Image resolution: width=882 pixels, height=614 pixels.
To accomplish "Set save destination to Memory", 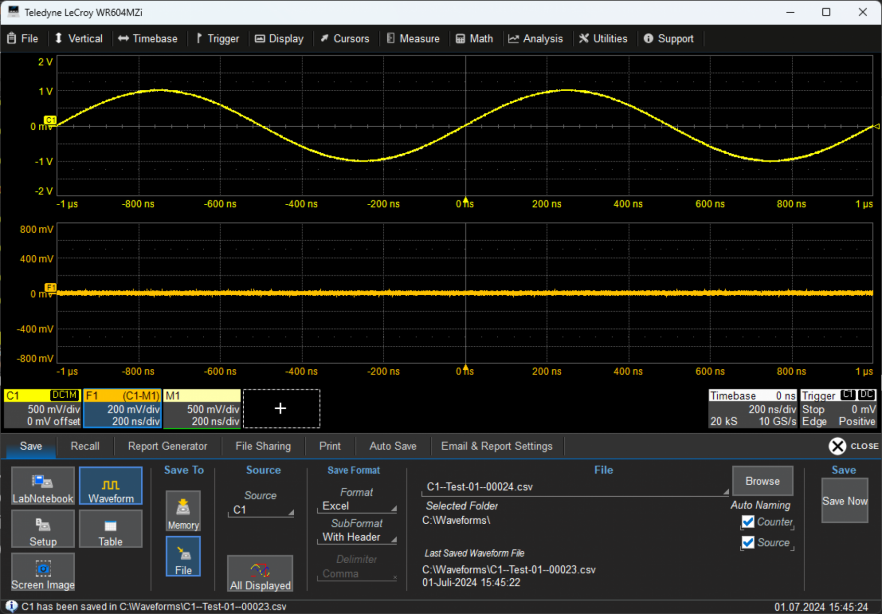I will pos(183,511).
